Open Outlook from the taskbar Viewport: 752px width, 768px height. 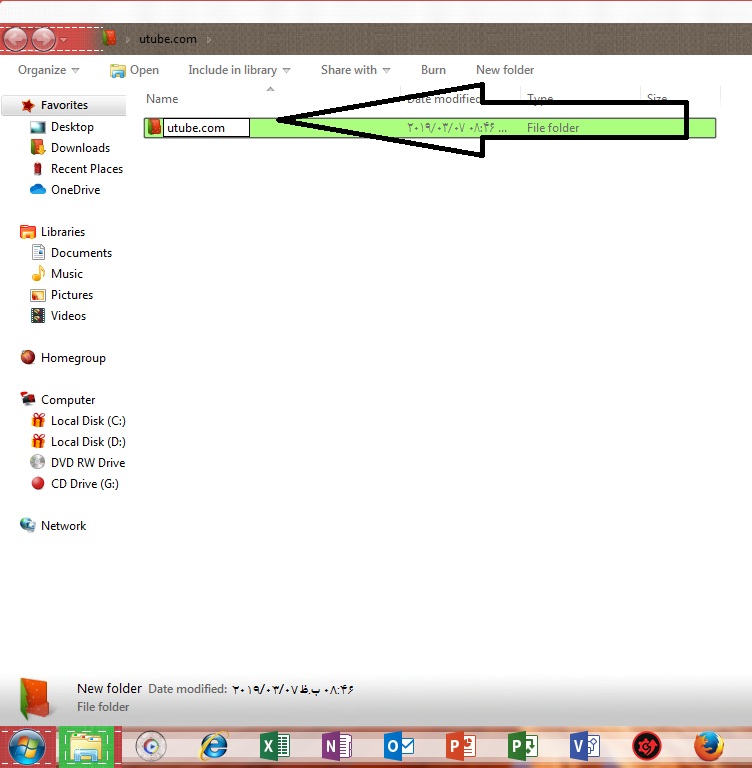(x=399, y=746)
